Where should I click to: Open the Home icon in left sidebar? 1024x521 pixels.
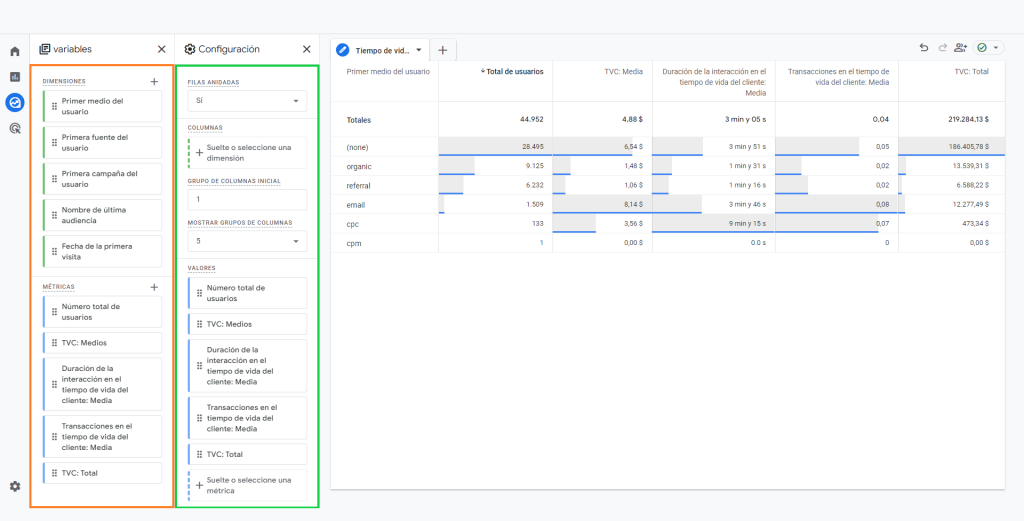pos(14,51)
